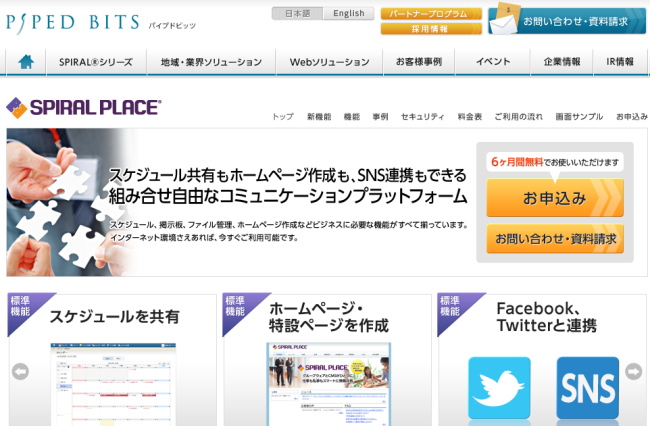Screen dimensions: 650x426
Task: Click the インターネット環境さえあれば description line
Action: (x=204, y=238)
